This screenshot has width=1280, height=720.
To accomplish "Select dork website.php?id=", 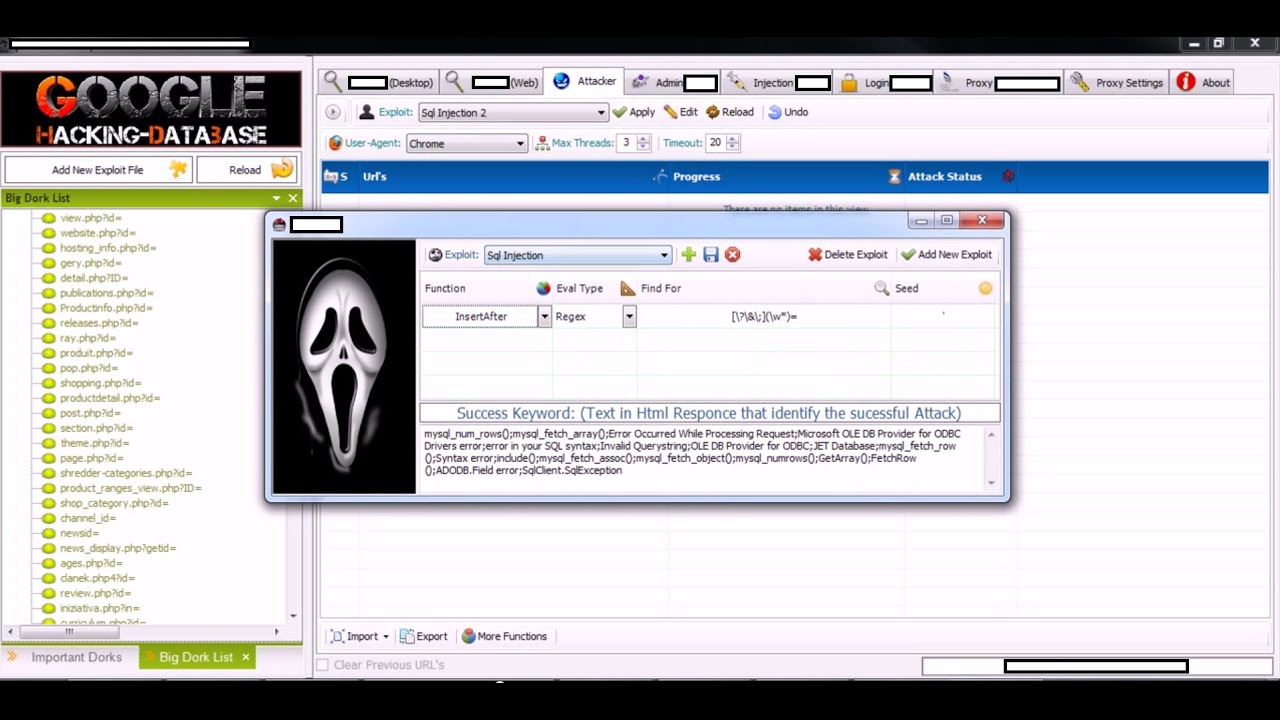I will click(x=97, y=233).
